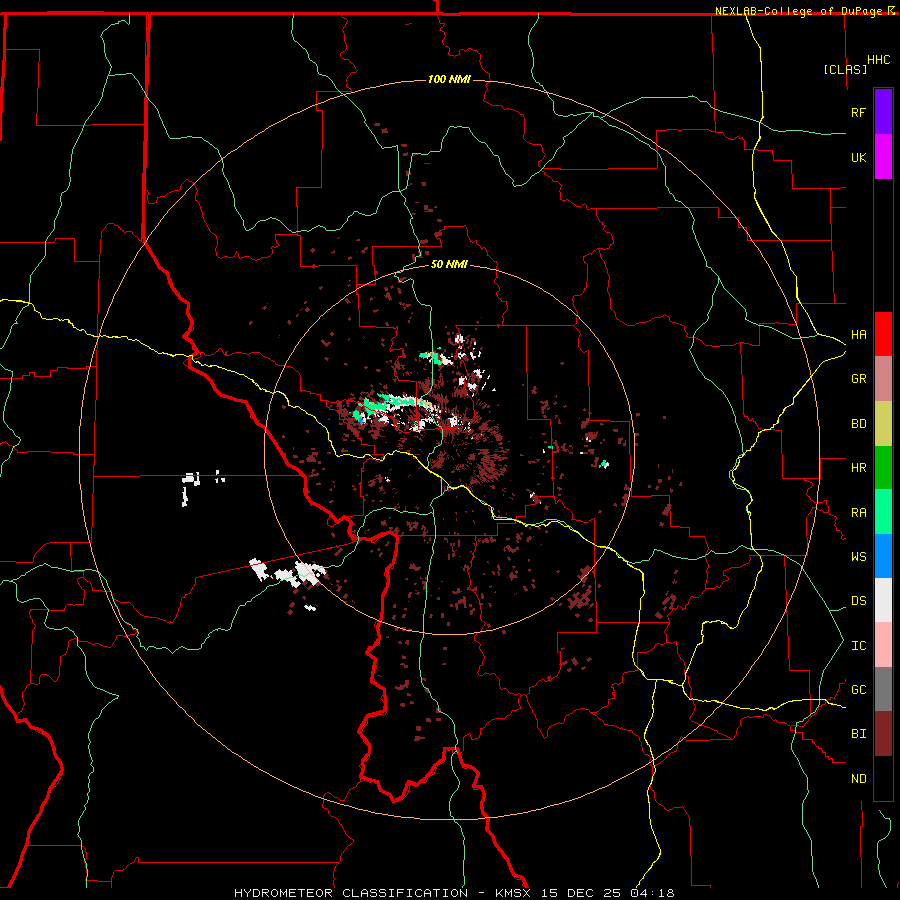Click the HA legend label
The image size is (900, 900).
pos(859,334)
